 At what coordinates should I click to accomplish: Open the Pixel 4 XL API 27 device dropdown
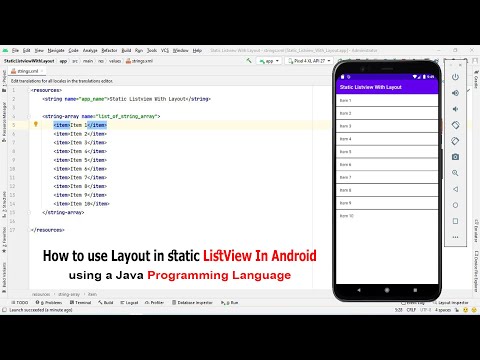coord(309,61)
